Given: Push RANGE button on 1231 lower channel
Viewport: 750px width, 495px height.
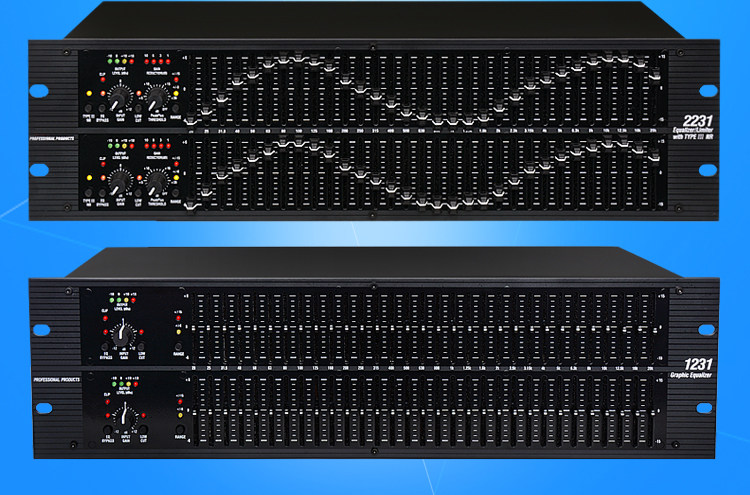Looking at the screenshot, I should [180, 429].
